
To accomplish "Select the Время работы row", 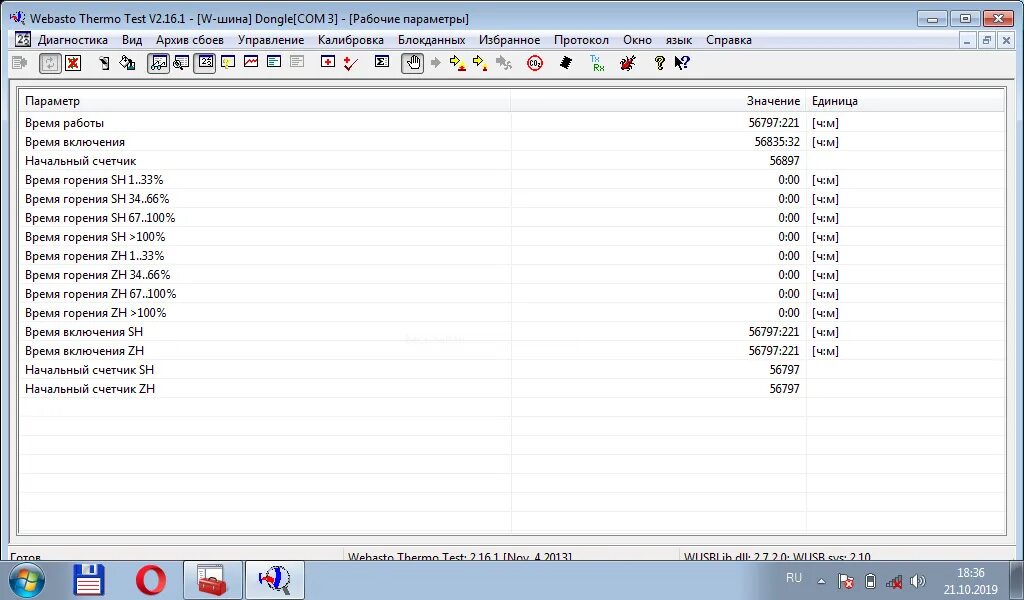I will (x=512, y=123).
